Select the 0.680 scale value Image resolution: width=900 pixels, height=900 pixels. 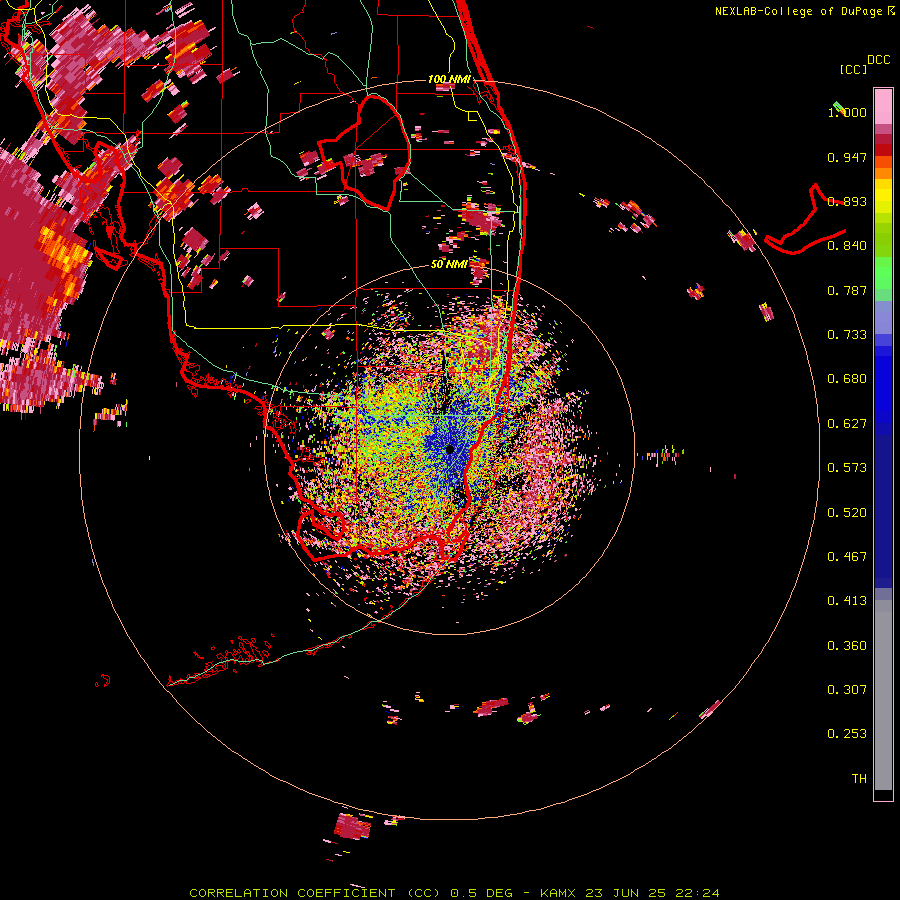(847, 379)
